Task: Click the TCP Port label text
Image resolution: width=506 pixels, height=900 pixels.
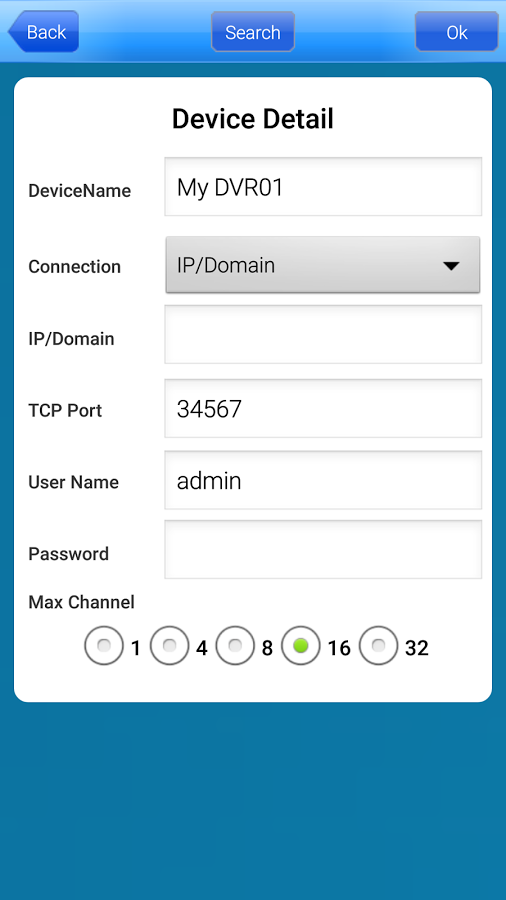Action: (x=65, y=410)
